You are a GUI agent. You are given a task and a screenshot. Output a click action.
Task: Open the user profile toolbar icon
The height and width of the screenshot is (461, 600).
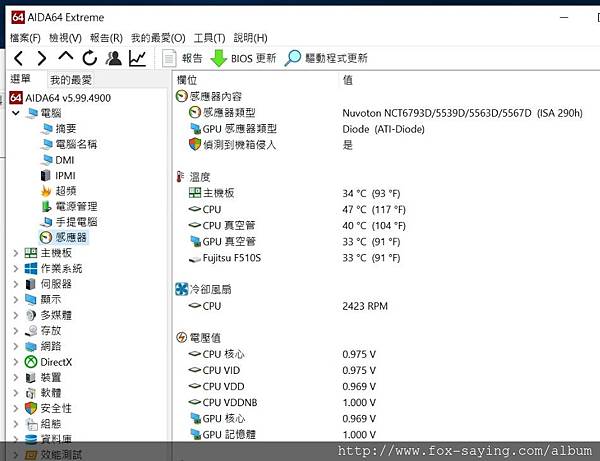click(x=114, y=58)
